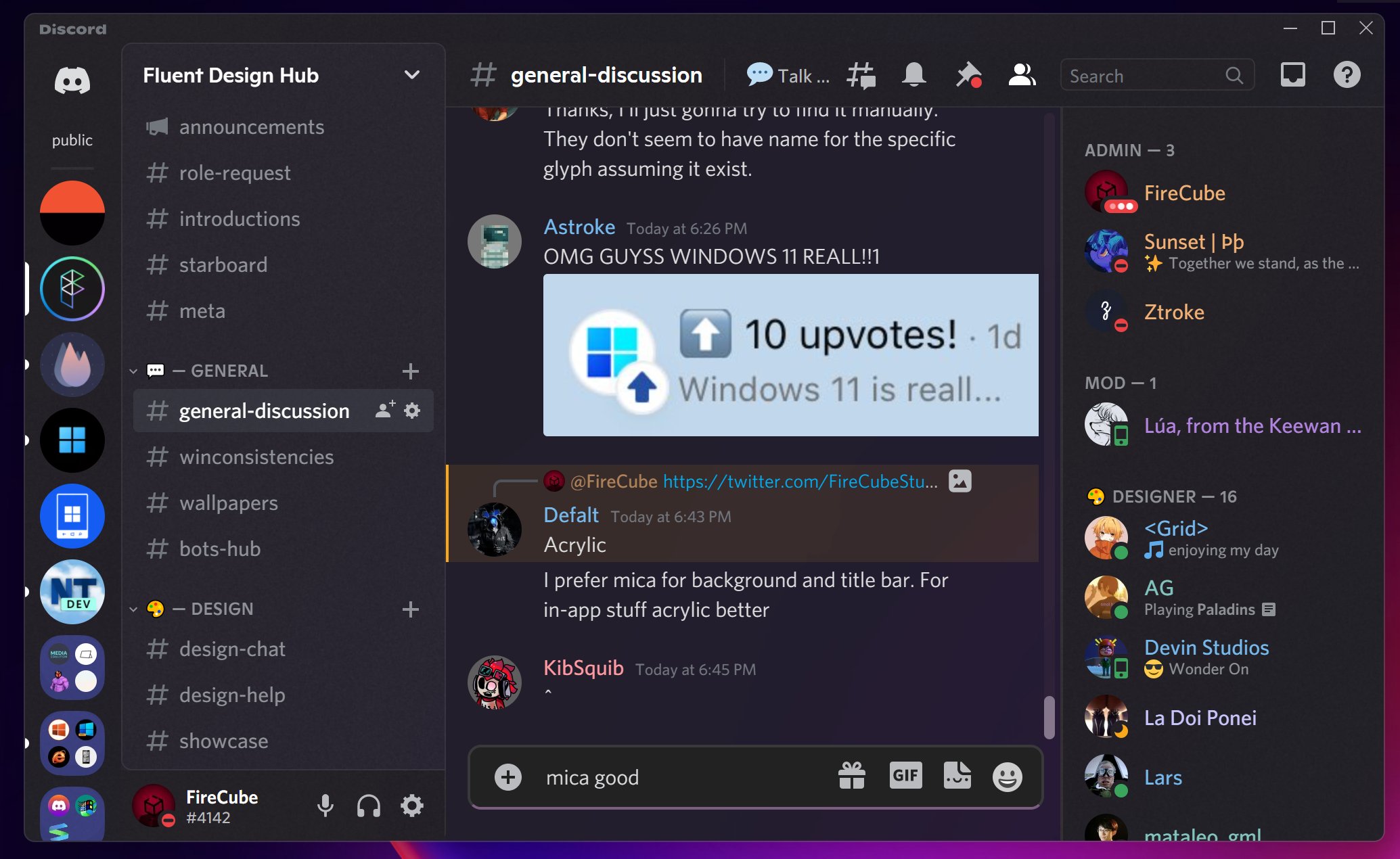Open the introductions channel
This screenshot has width=1400, height=859.
pyautogui.click(x=284, y=218)
